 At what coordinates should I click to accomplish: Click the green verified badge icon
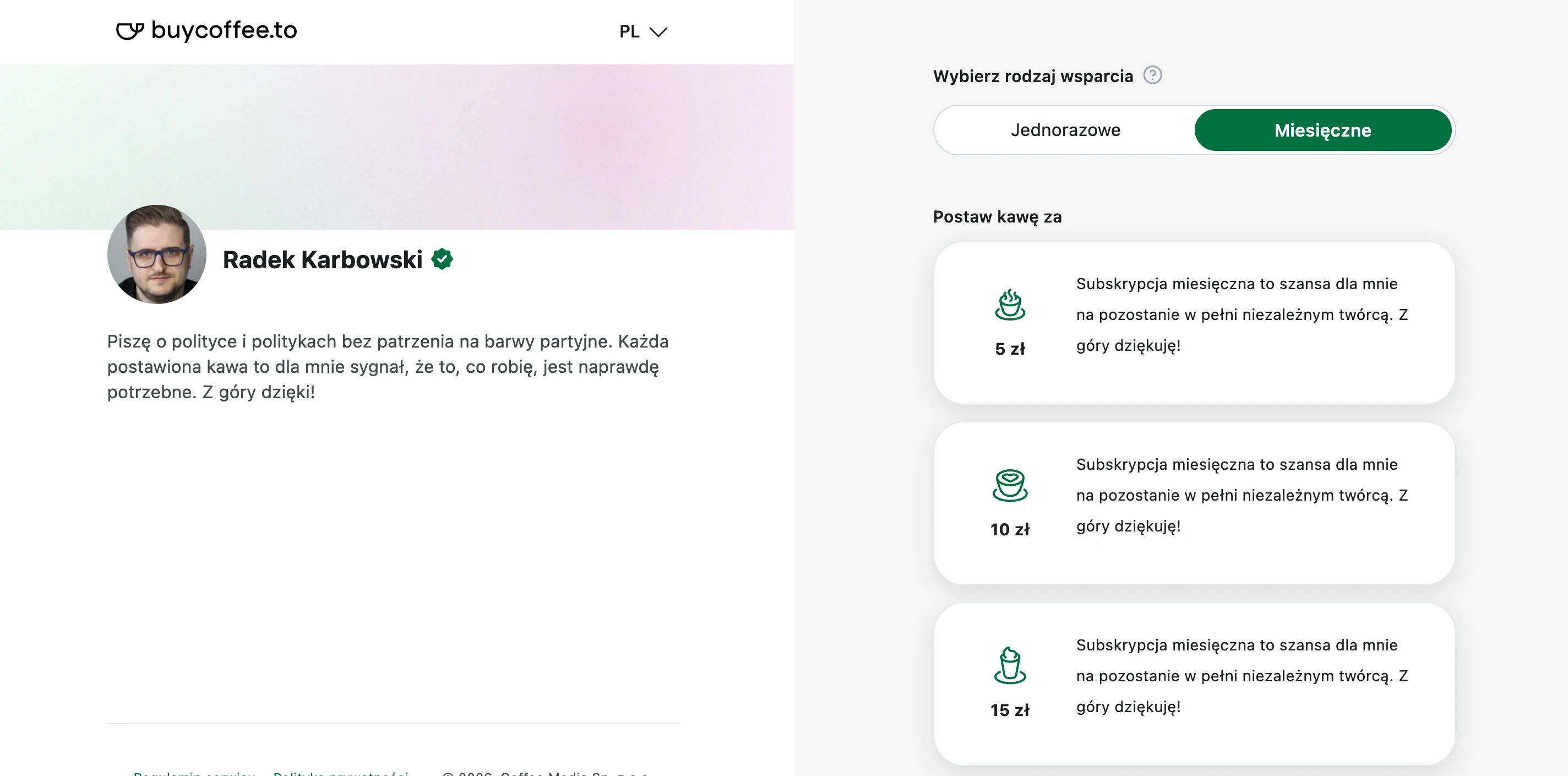point(442,259)
